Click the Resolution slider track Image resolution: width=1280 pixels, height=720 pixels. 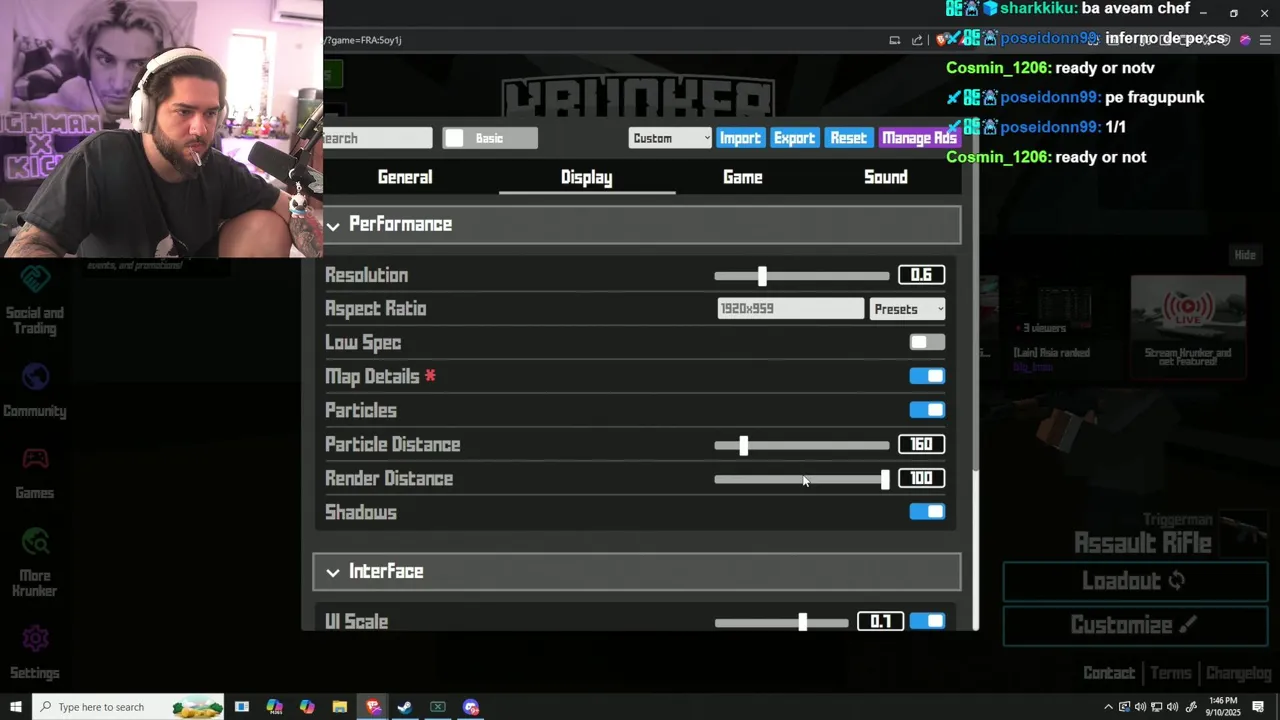[801, 275]
